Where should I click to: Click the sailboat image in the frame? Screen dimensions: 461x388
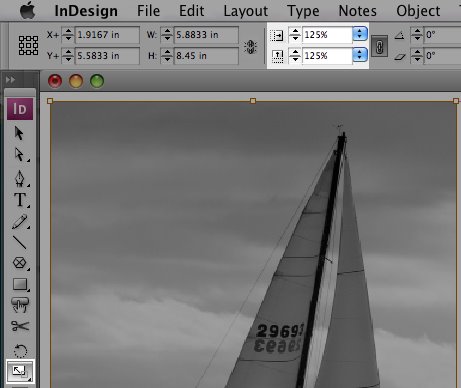[253, 244]
